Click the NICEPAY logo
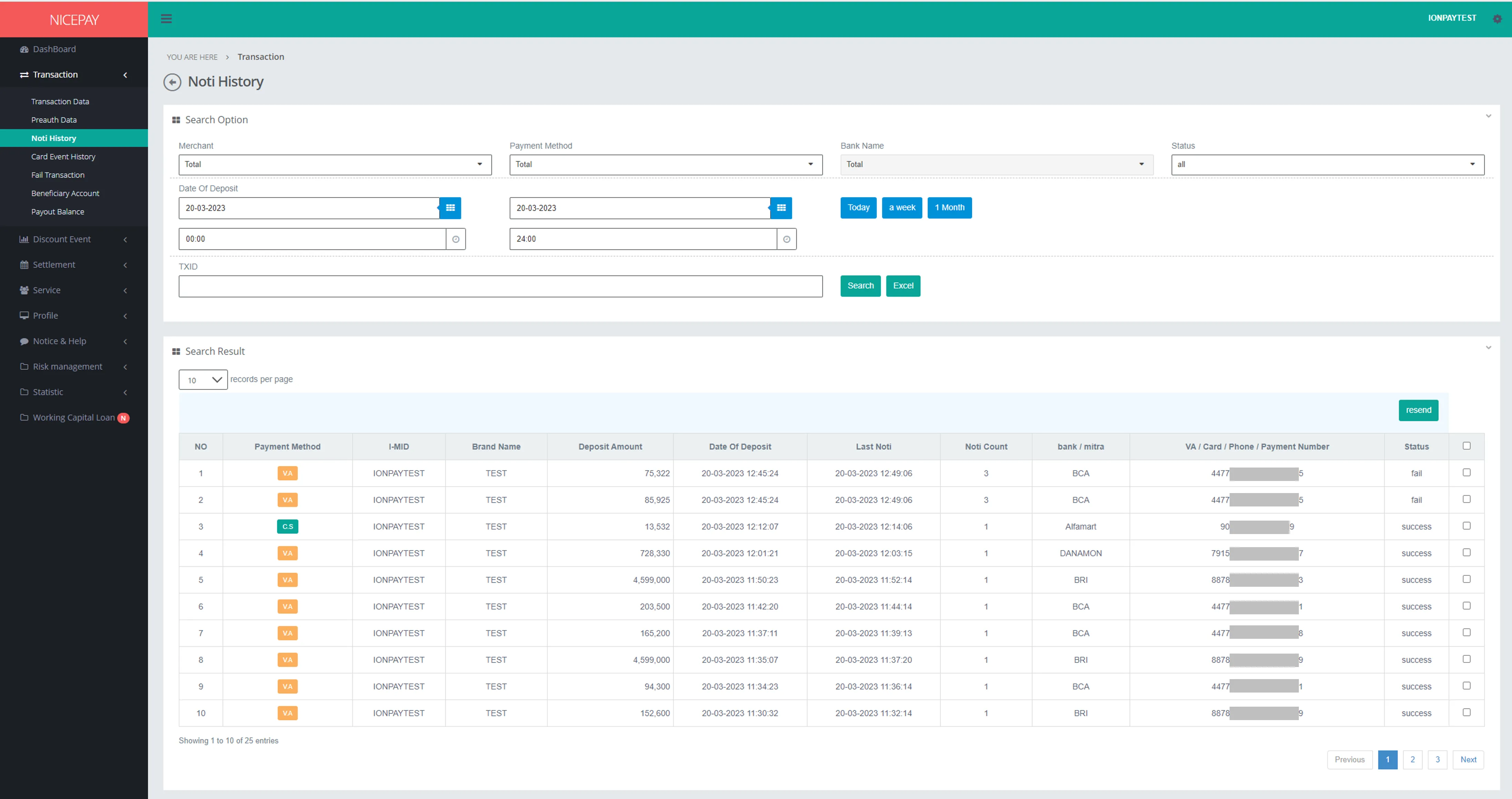Screen dimensions: 1512x799 [74, 20]
